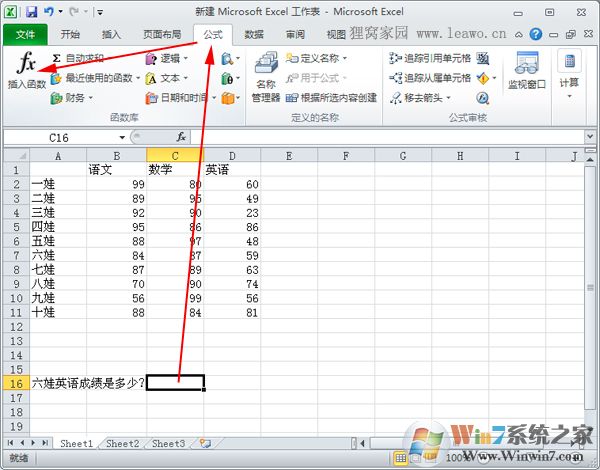
Task: Select row 16 header
Action: (16, 383)
